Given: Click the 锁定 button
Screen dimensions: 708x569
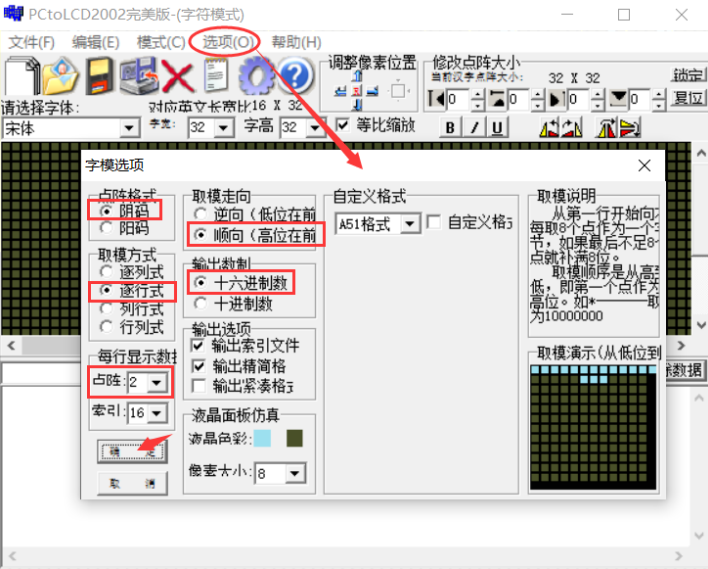Looking at the screenshot, I should click(688, 75).
